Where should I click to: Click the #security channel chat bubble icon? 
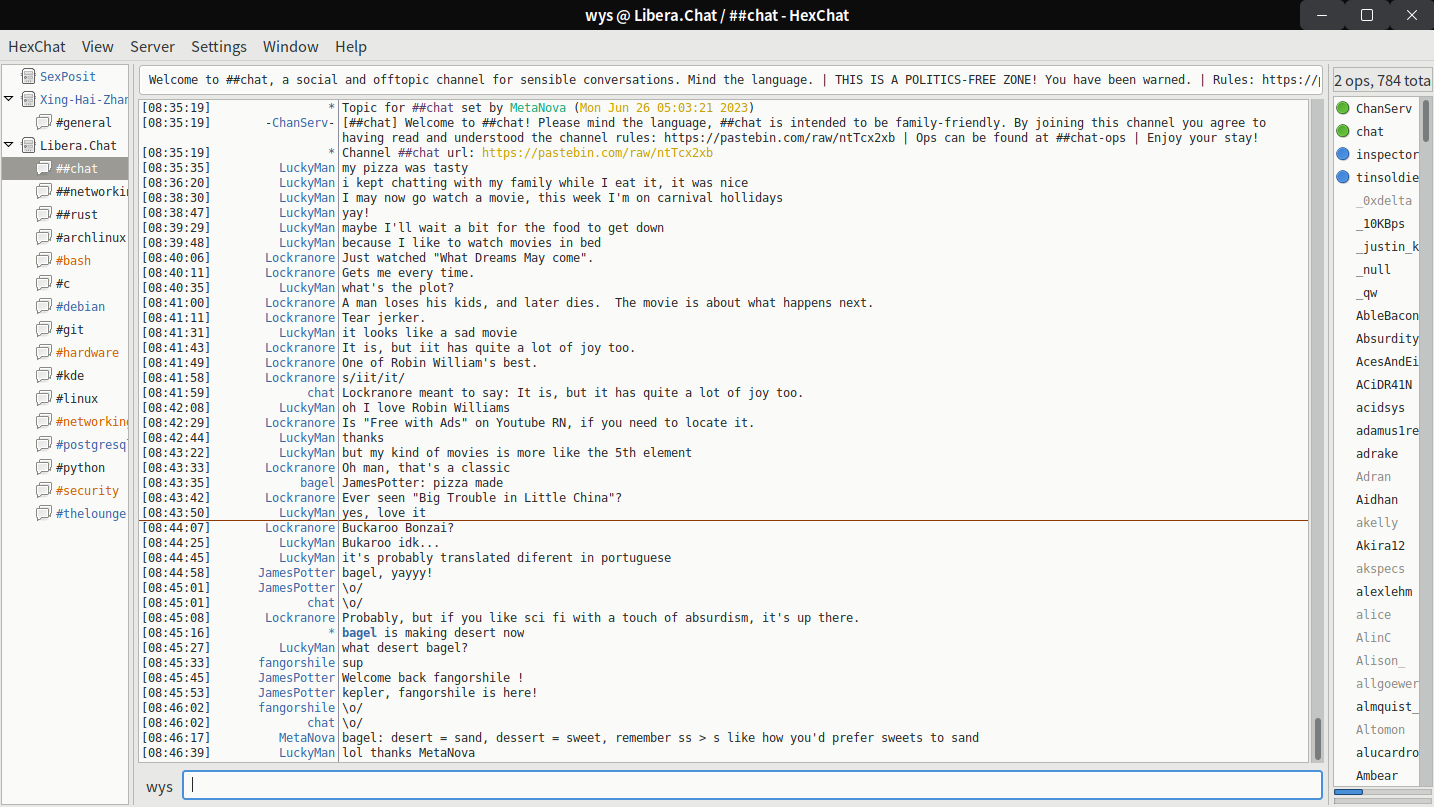43,490
